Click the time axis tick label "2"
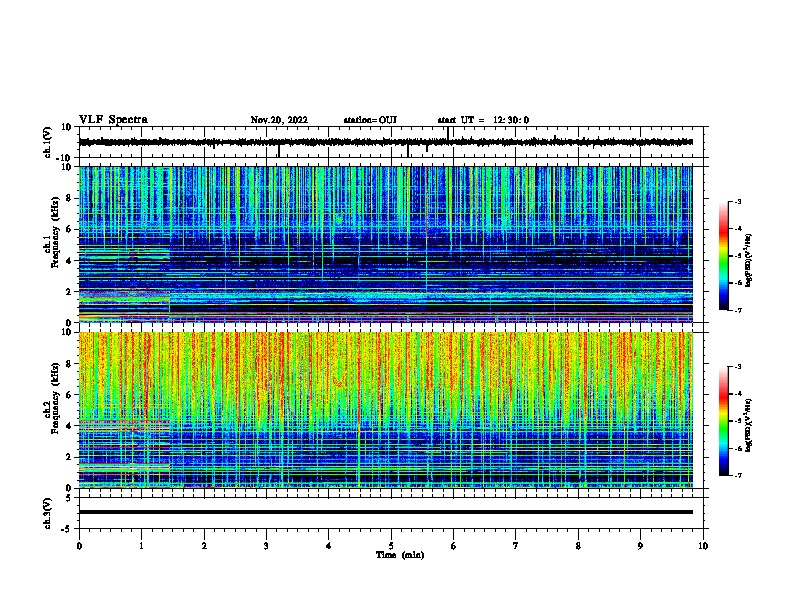Viewport: 792px width, 612px height. (x=204, y=546)
